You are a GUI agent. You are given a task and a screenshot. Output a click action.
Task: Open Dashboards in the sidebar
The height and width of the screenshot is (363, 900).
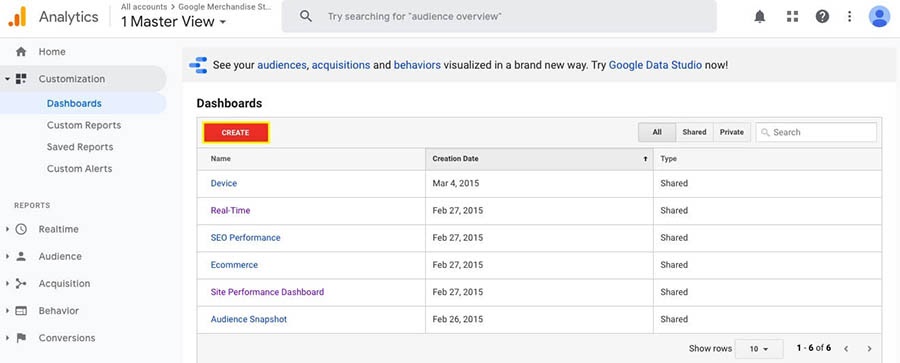(x=74, y=103)
